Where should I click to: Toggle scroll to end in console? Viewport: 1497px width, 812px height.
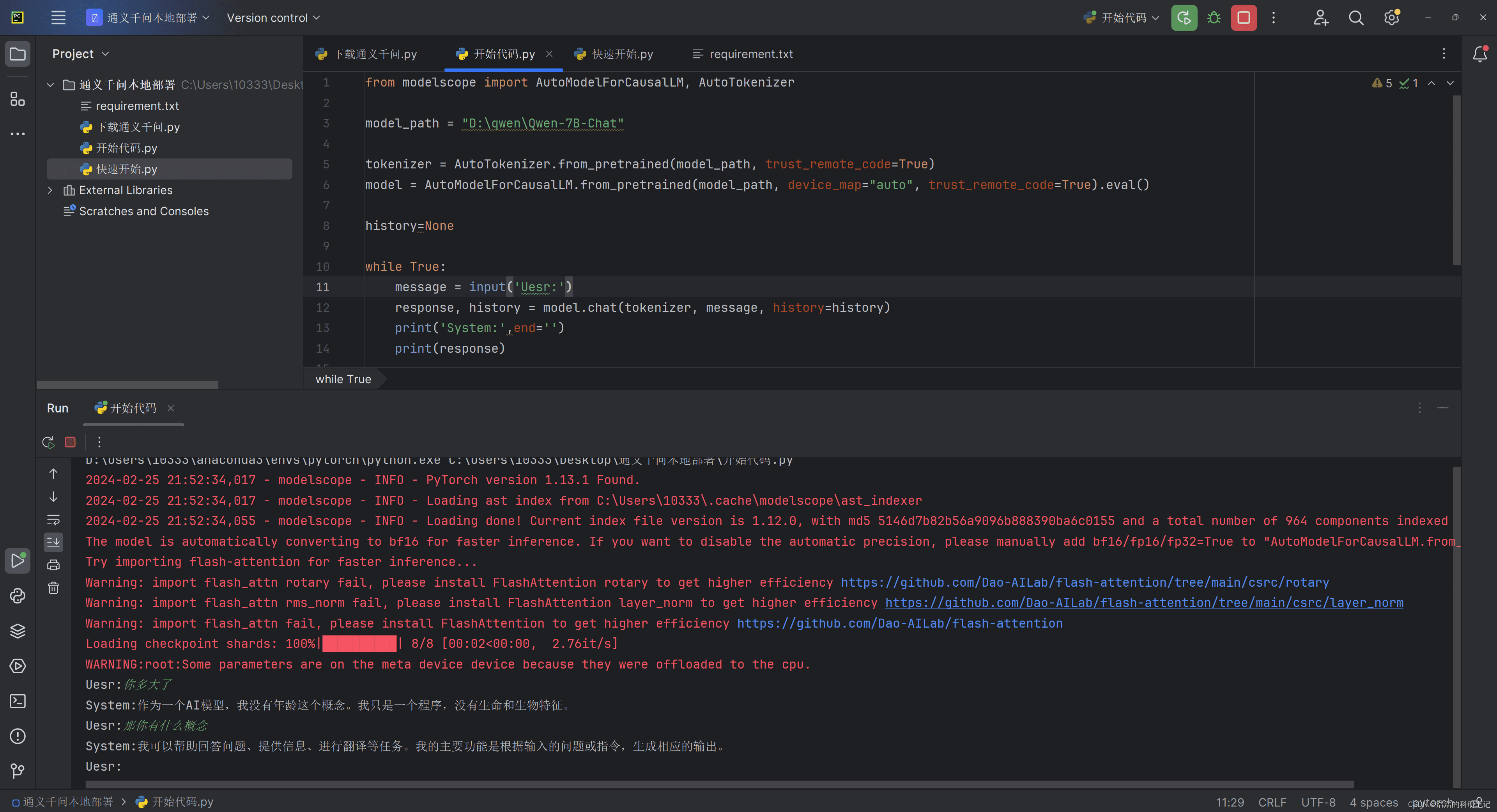53,542
